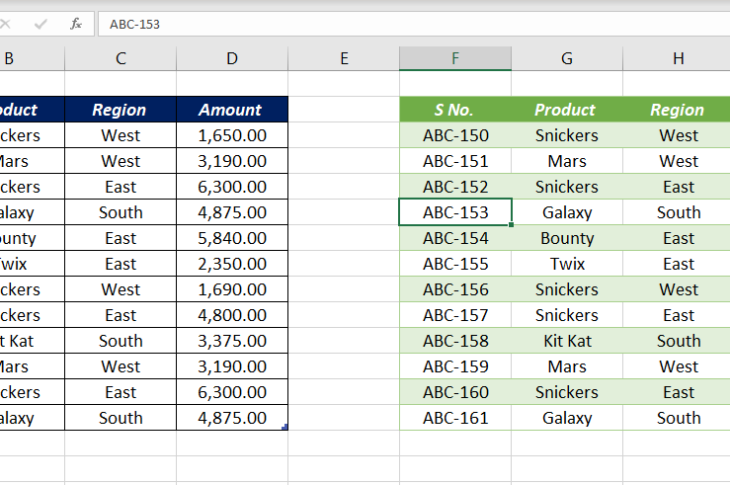Screen dimensions: 730x485
Task: Select the empty column E header
Action: pyautogui.click(x=343, y=58)
